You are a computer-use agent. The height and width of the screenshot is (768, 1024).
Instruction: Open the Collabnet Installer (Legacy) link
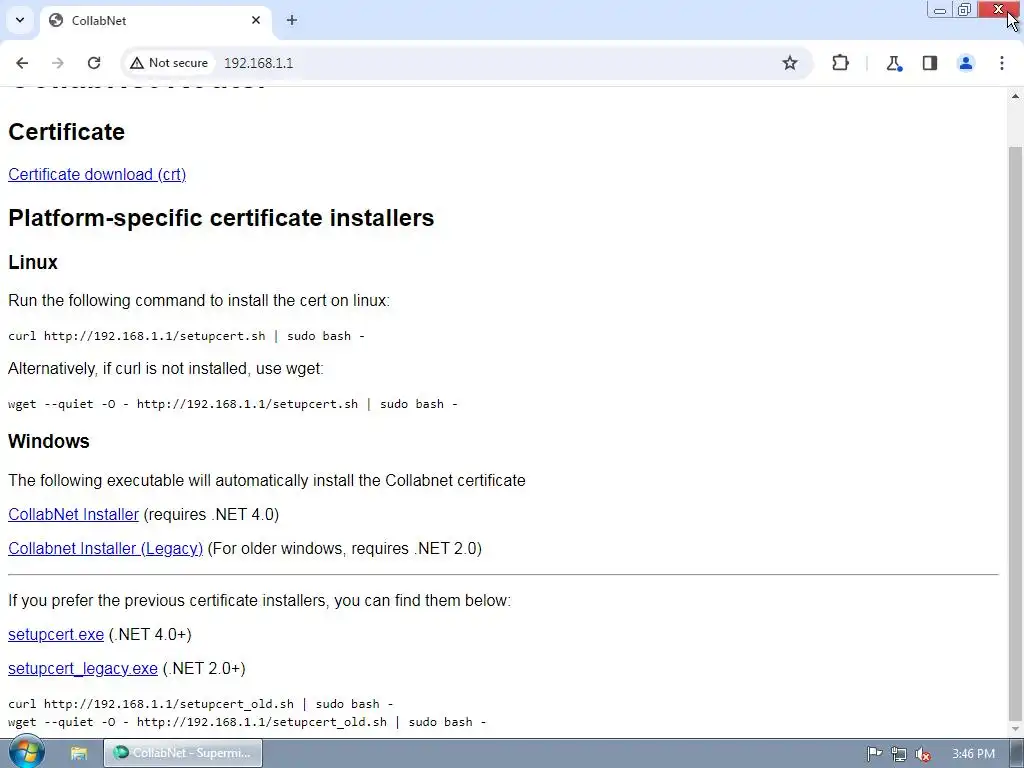tap(105, 549)
